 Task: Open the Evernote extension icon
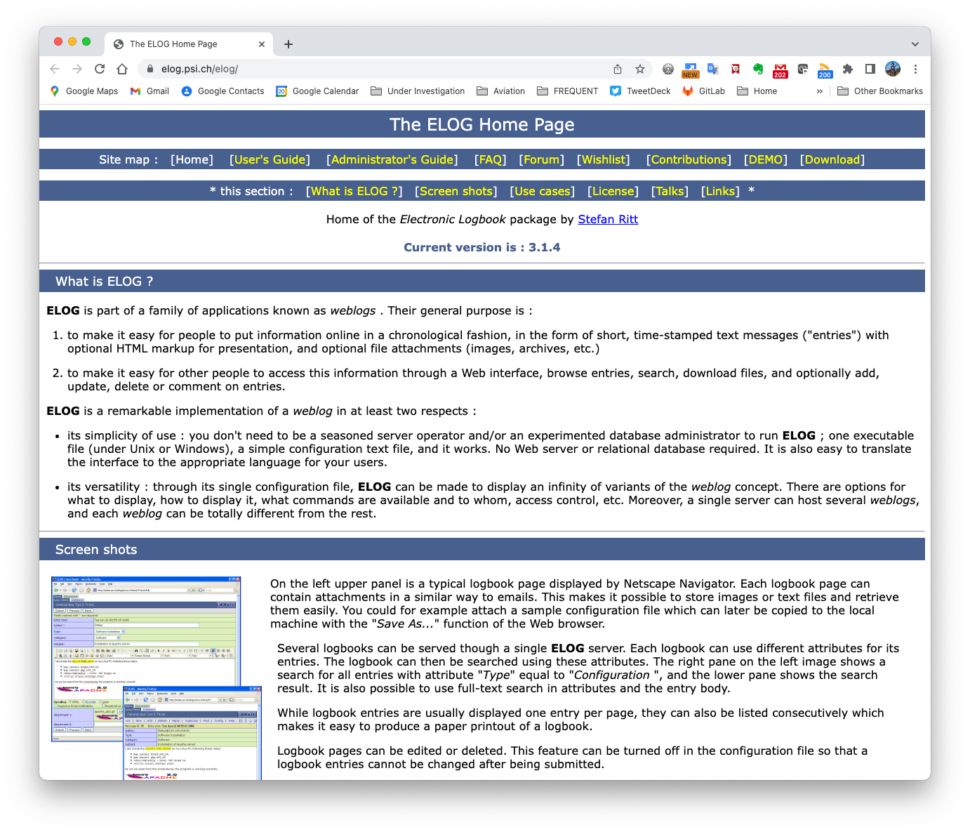[758, 69]
